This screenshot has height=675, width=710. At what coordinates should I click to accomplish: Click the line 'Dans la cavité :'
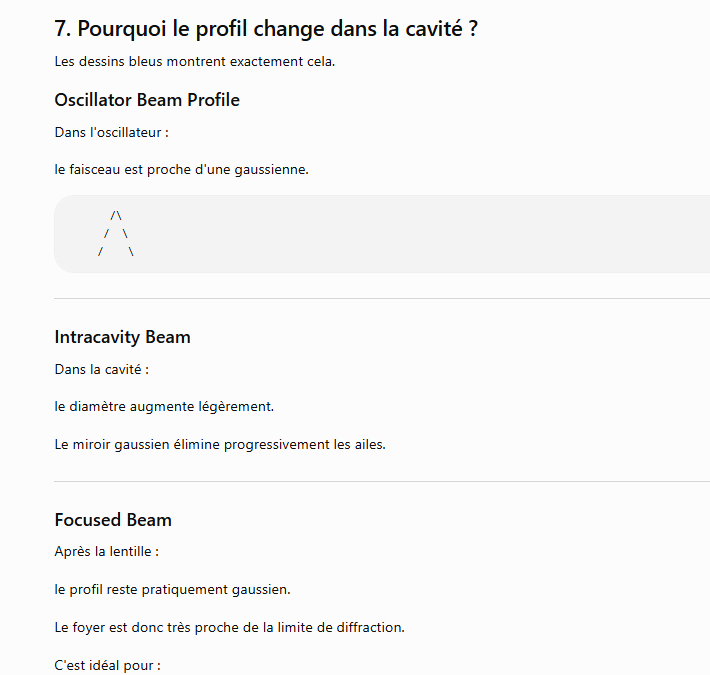click(102, 369)
